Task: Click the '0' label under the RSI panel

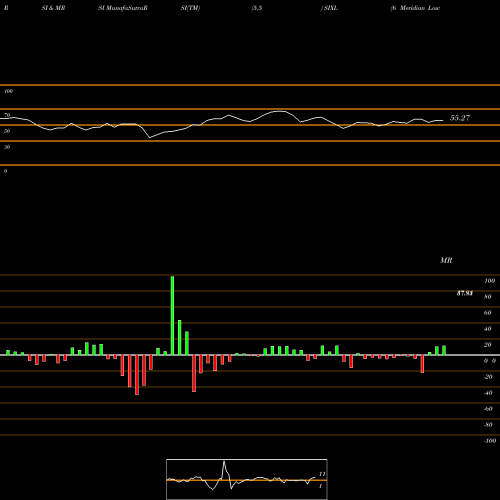Action: click(5, 171)
